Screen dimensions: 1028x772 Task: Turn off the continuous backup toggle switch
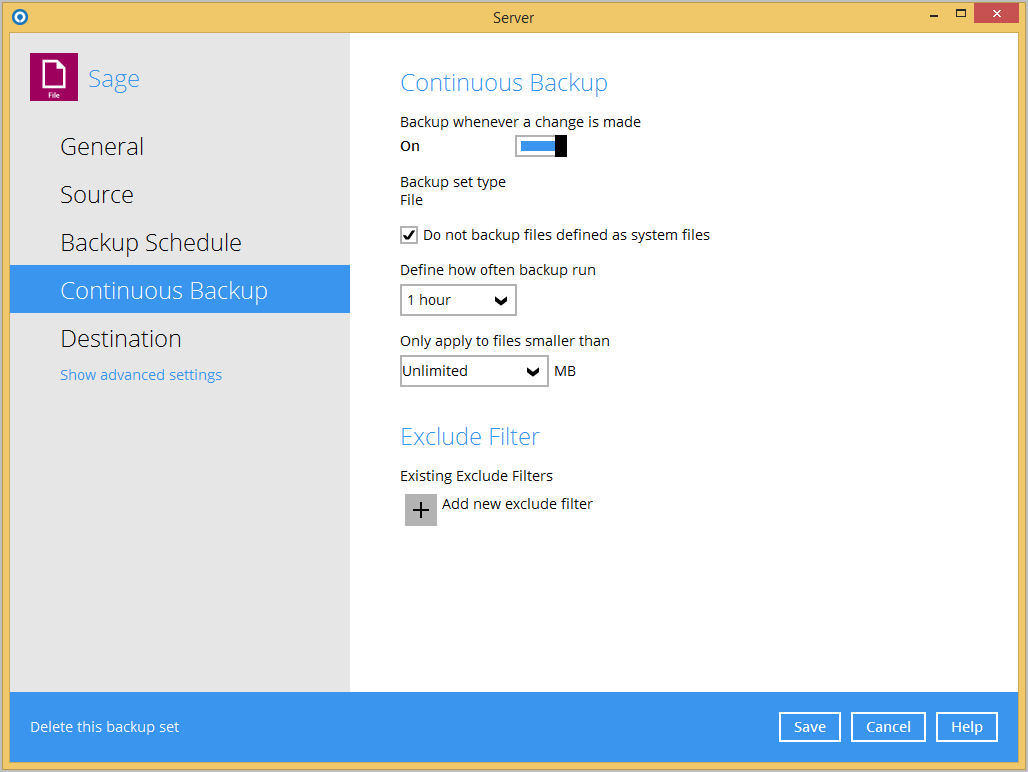click(541, 147)
